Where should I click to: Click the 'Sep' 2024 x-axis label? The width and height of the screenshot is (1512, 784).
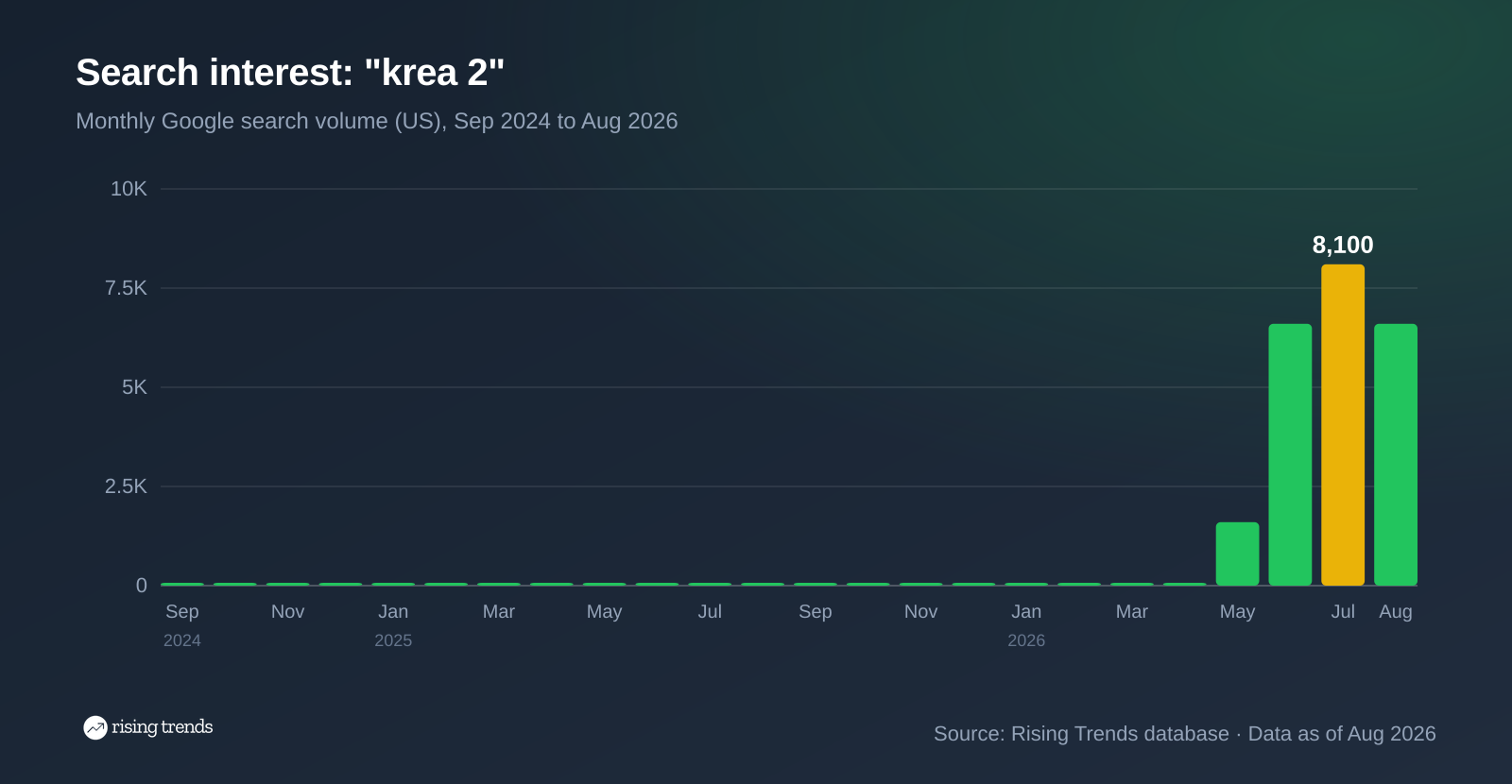pyautogui.click(x=182, y=611)
